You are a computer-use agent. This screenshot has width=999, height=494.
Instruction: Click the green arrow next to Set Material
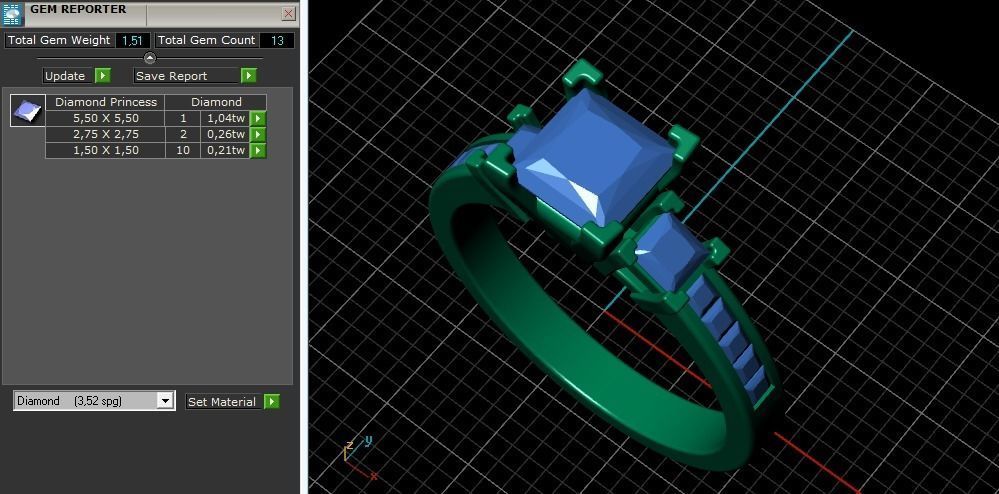tap(271, 402)
